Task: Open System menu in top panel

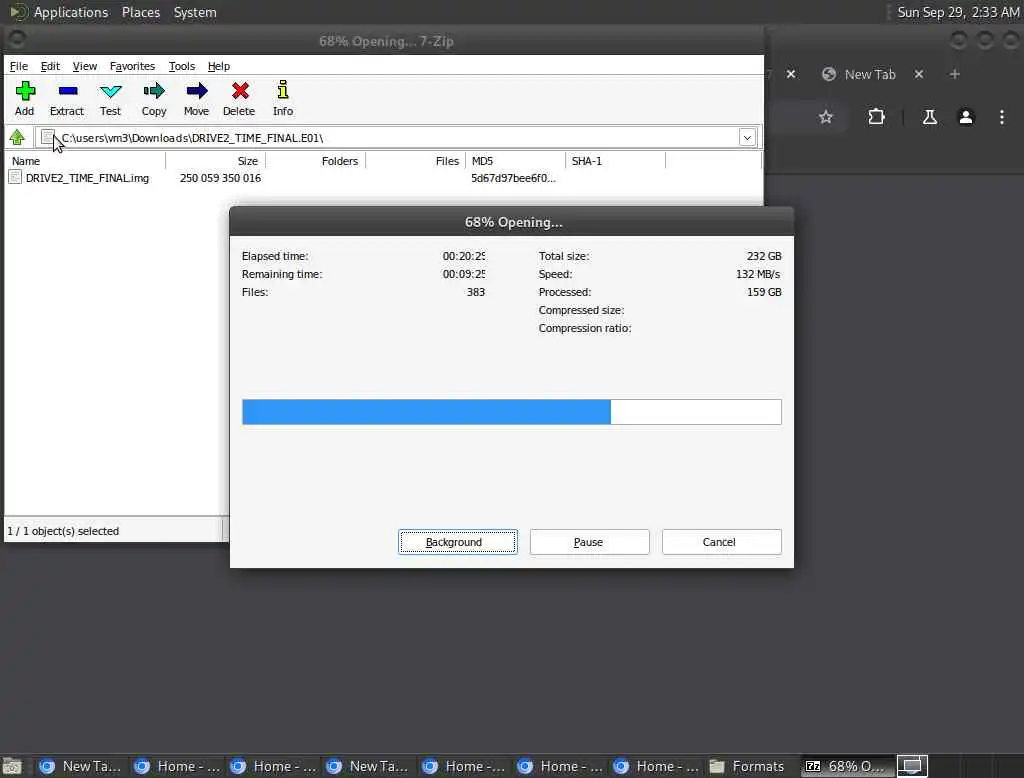Action: point(195,12)
